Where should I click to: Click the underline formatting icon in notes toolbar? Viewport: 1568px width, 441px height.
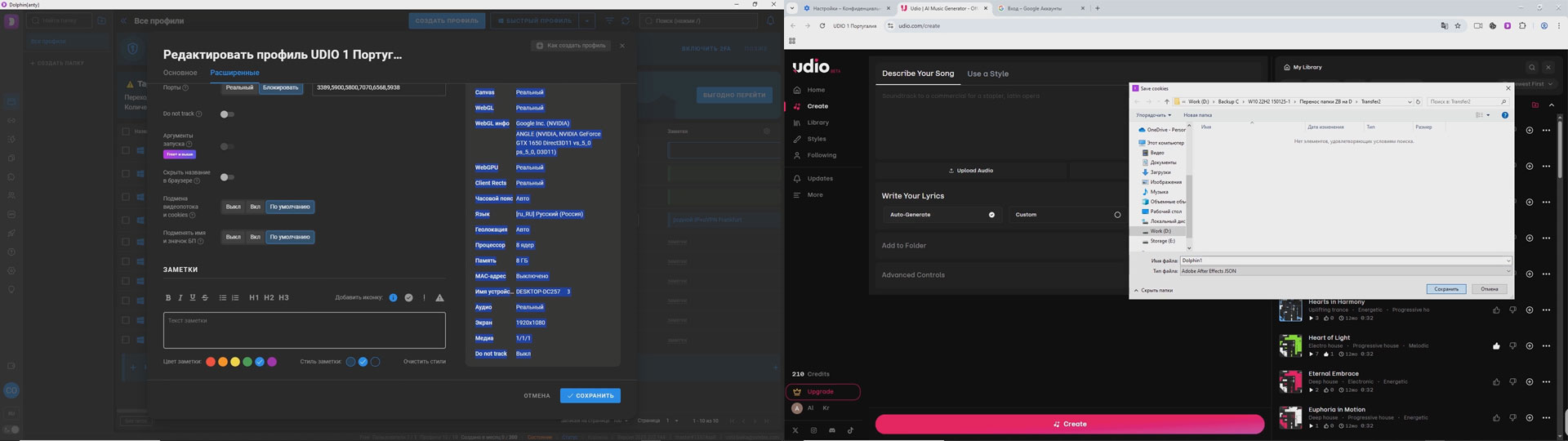193,297
